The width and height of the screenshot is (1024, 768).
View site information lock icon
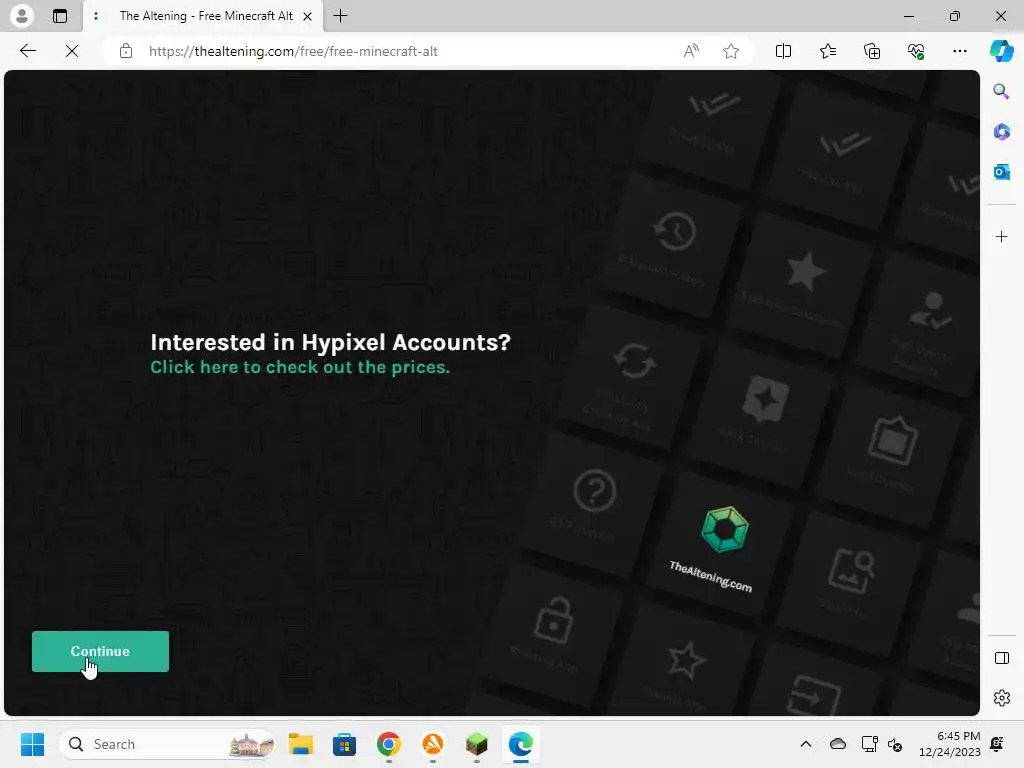126,51
